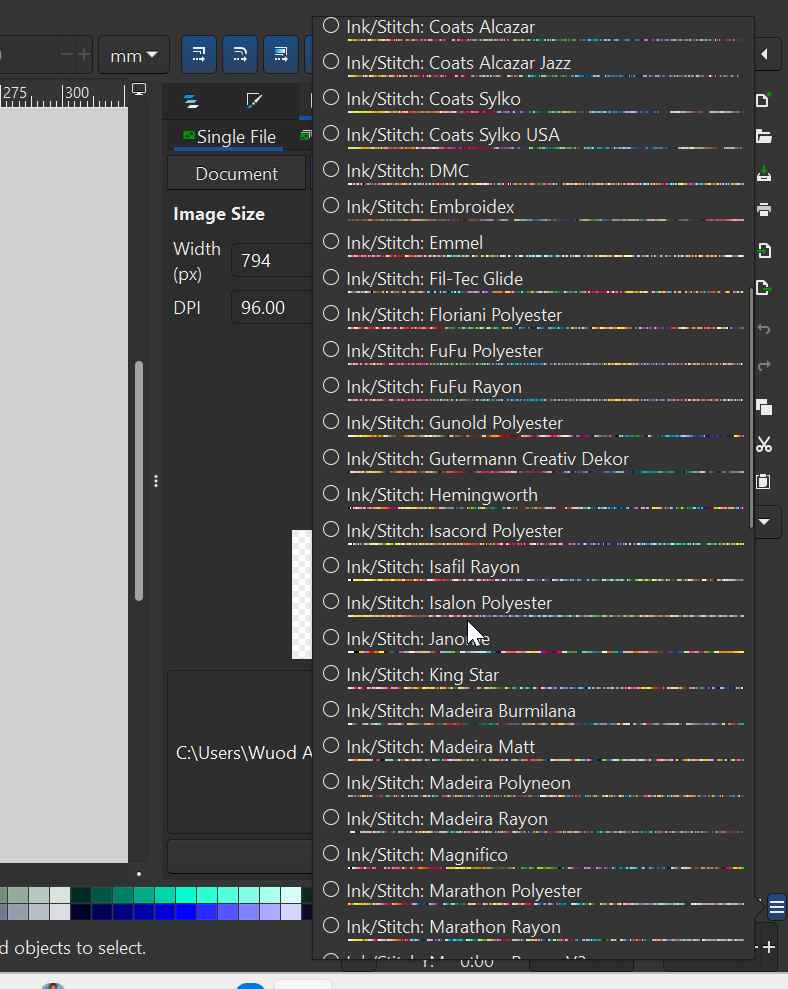The height and width of the screenshot is (989, 788).
Task: Pick the darkest green palette swatch
Action: click(80, 895)
